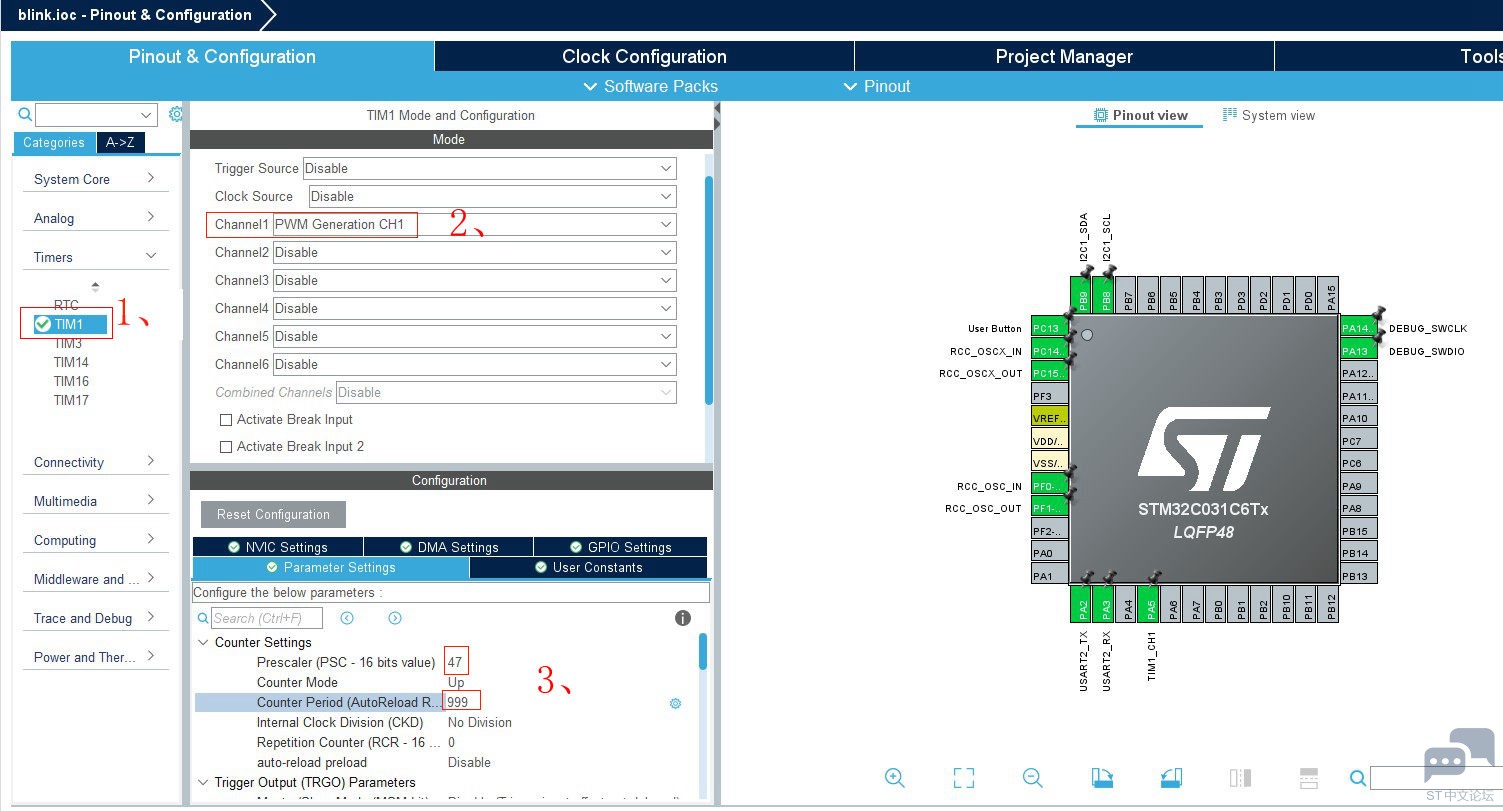
Task: Click the green PA5 pin on chip
Action: tap(1151, 604)
